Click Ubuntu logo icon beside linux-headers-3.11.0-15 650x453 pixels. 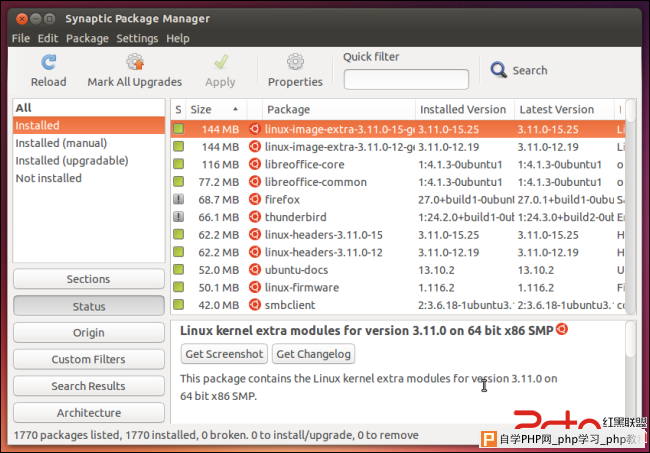[x=255, y=235]
